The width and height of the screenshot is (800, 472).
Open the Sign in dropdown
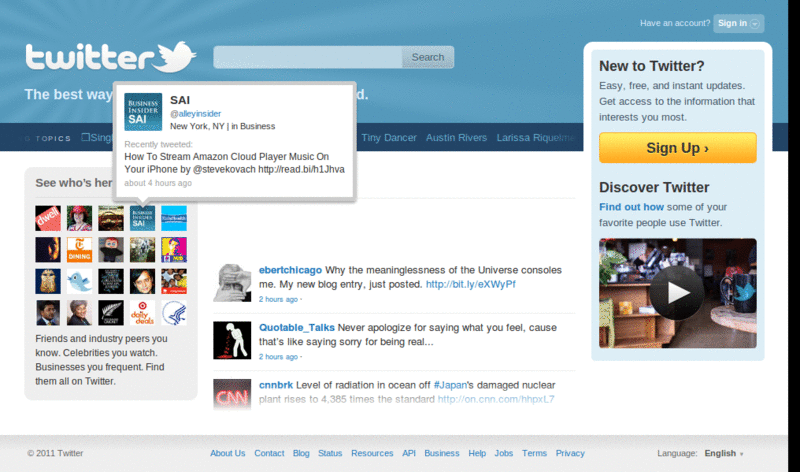pyautogui.click(x=738, y=23)
